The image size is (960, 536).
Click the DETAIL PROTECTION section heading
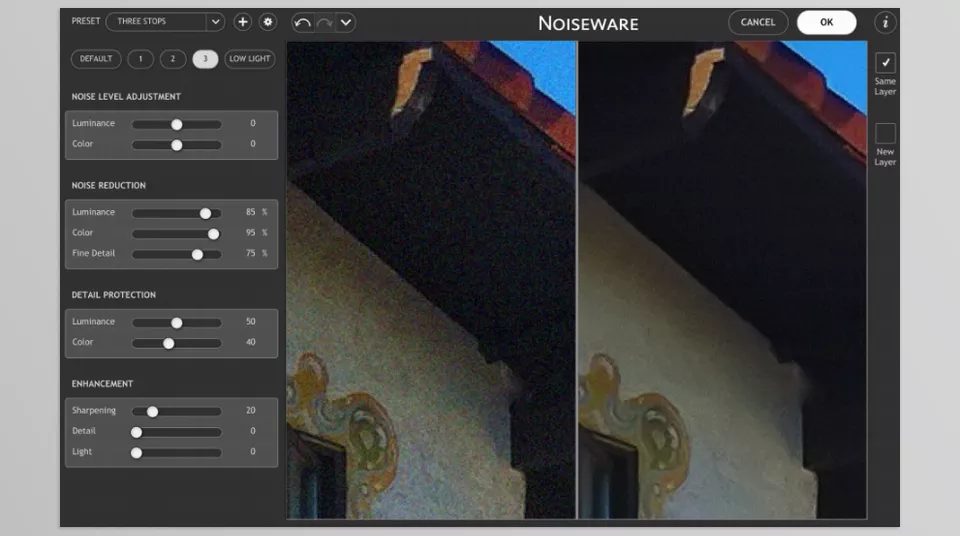coord(113,295)
